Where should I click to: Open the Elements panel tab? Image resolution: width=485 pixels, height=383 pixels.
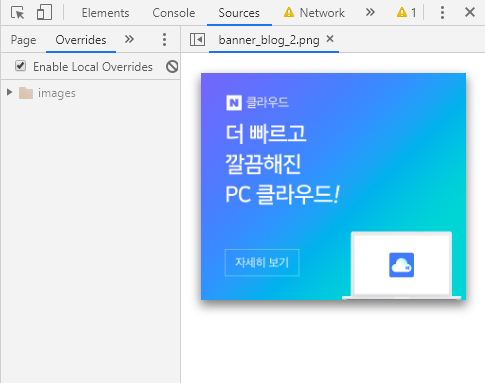click(x=105, y=13)
